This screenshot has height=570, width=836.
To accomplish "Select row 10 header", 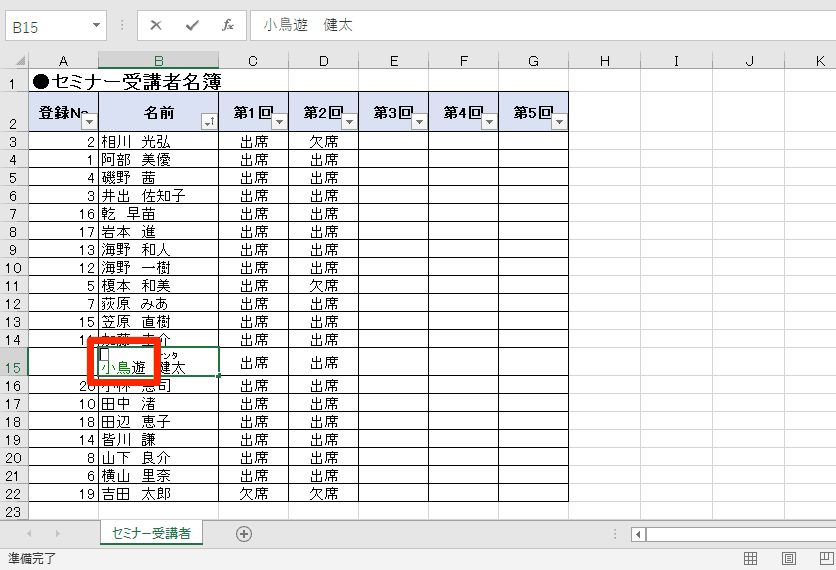I will click(x=13, y=267).
